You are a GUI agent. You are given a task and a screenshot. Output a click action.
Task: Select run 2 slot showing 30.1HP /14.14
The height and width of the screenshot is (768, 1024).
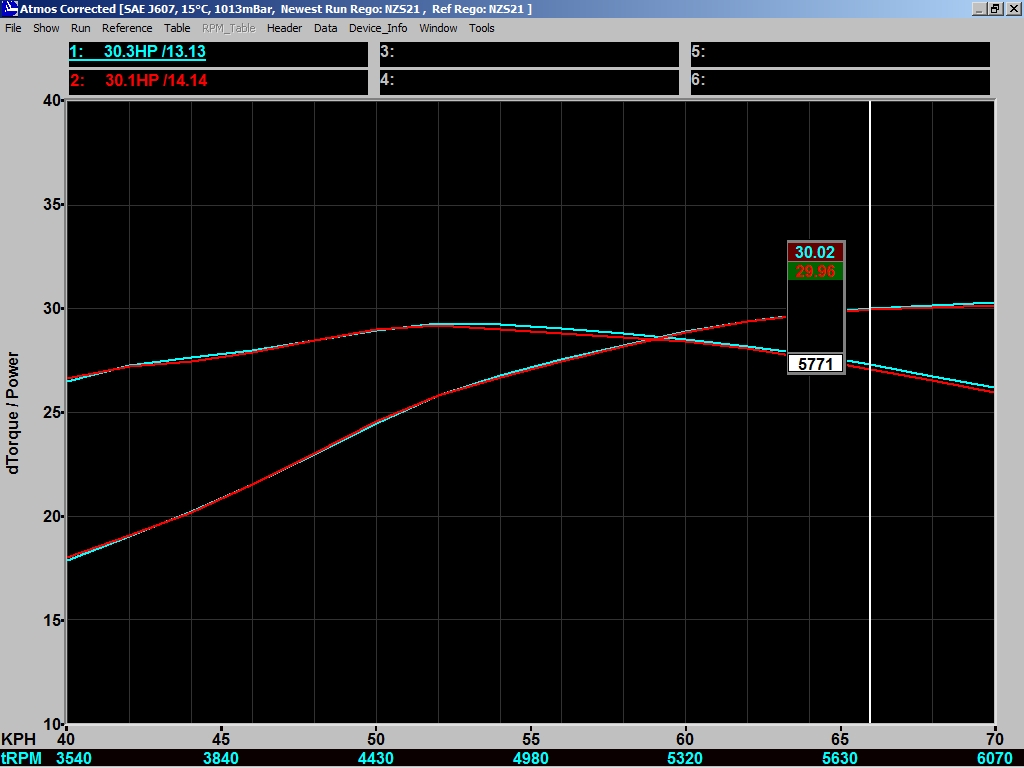(x=218, y=82)
